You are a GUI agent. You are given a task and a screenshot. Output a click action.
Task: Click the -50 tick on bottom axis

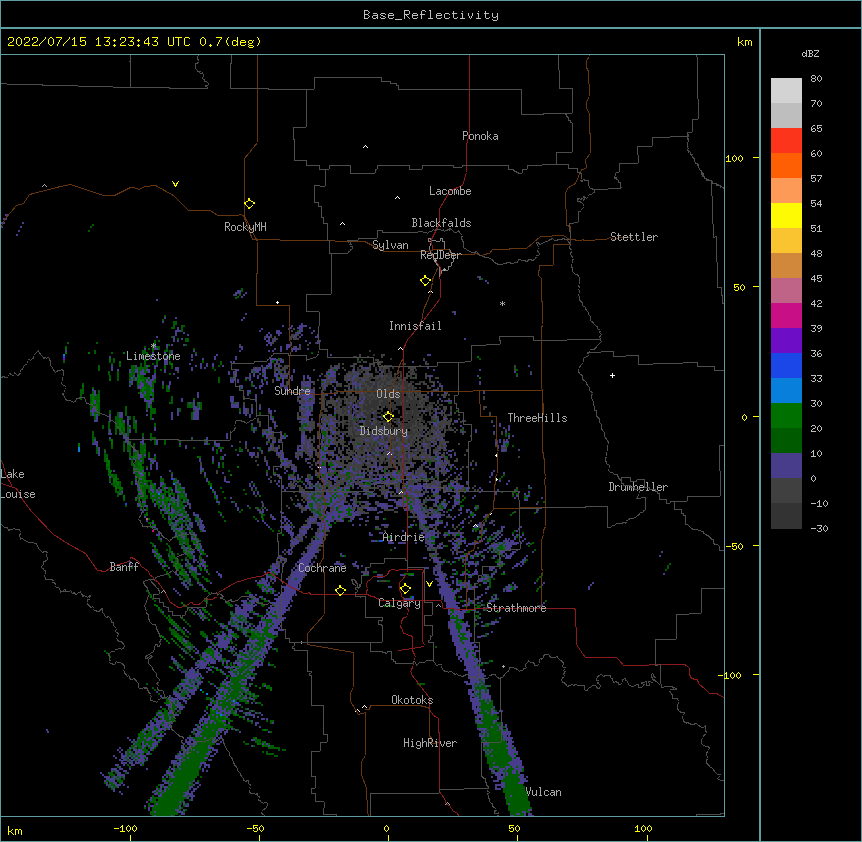click(x=255, y=828)
